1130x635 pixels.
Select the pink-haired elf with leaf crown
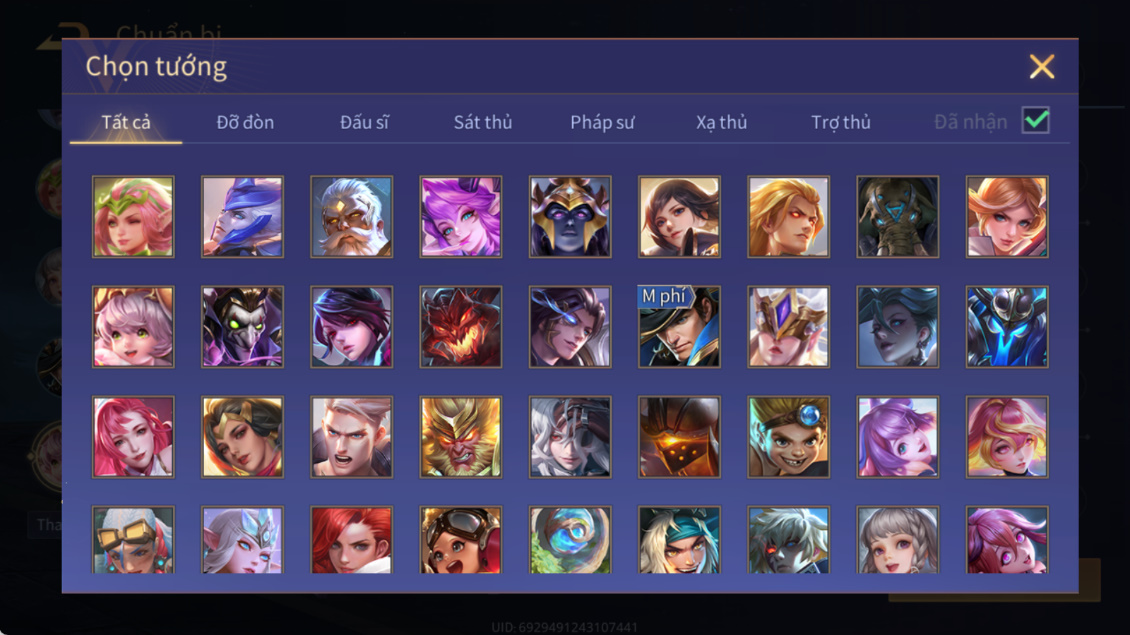pyautogui.click(x=133, y=217)
